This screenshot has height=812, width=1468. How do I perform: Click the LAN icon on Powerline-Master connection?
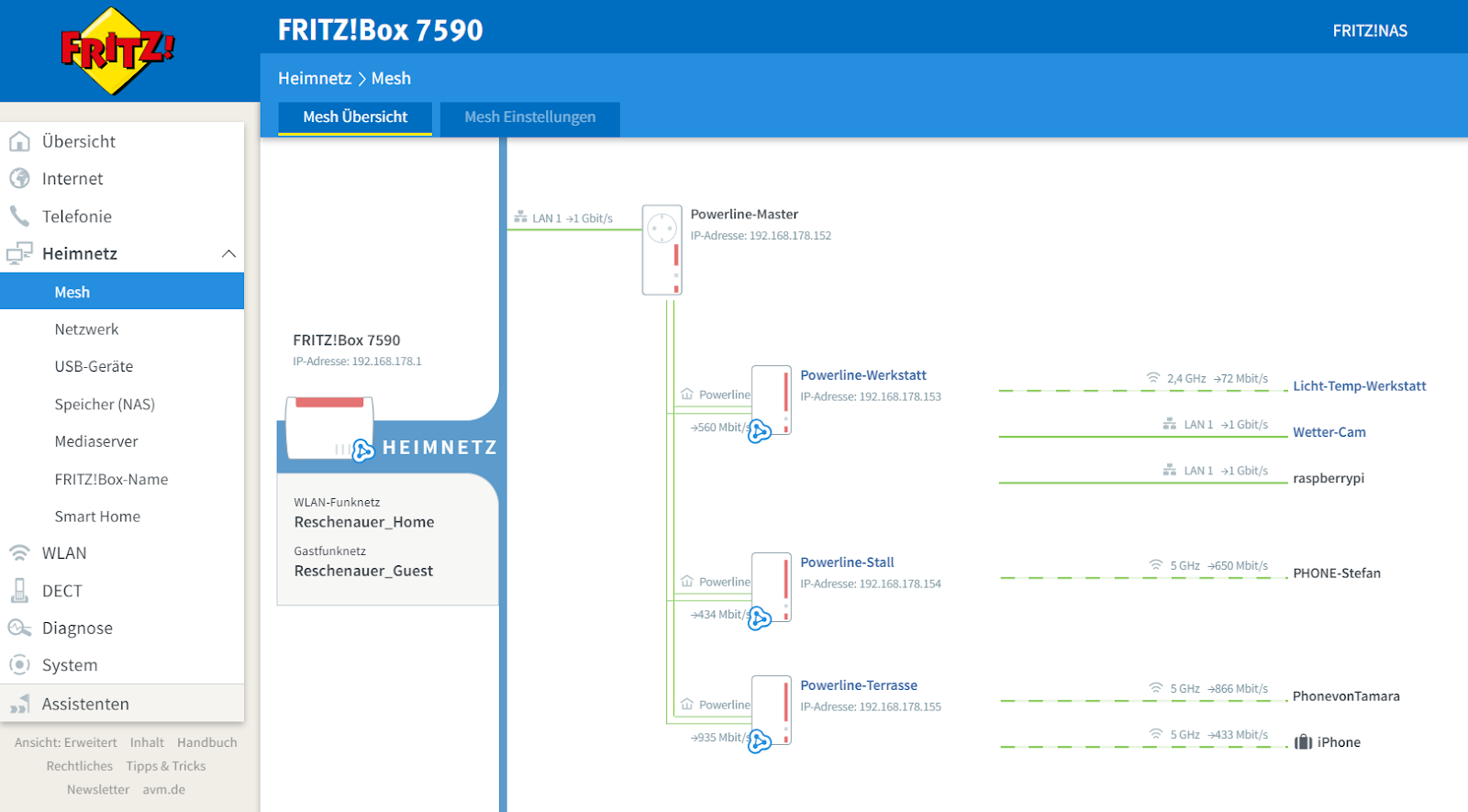pos(520,217)
